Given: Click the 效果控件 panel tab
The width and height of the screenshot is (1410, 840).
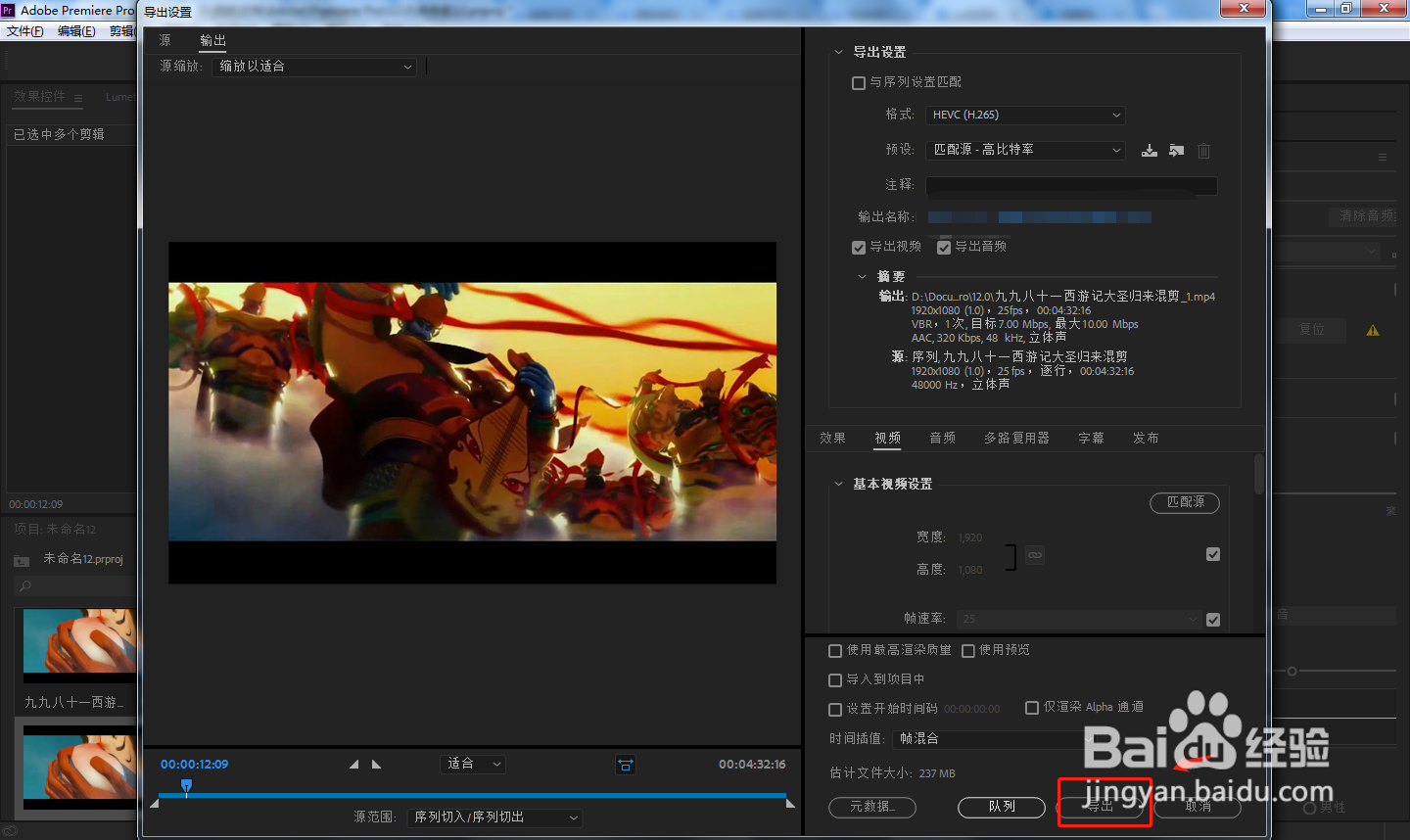Looking at the screenshot, I should (x=39, y=97).
